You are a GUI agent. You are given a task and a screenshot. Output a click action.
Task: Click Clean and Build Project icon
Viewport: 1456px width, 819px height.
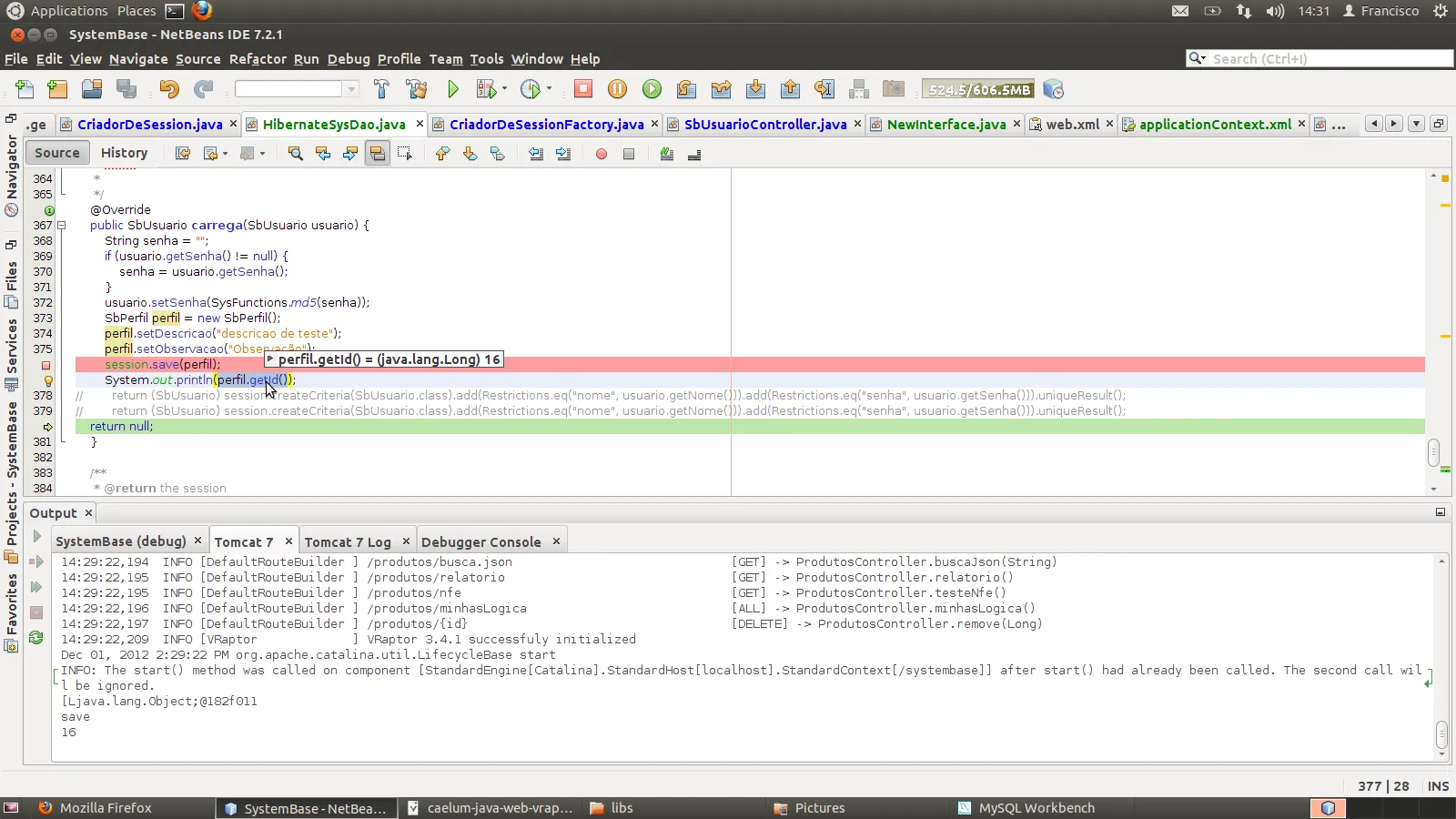(417, 89)
